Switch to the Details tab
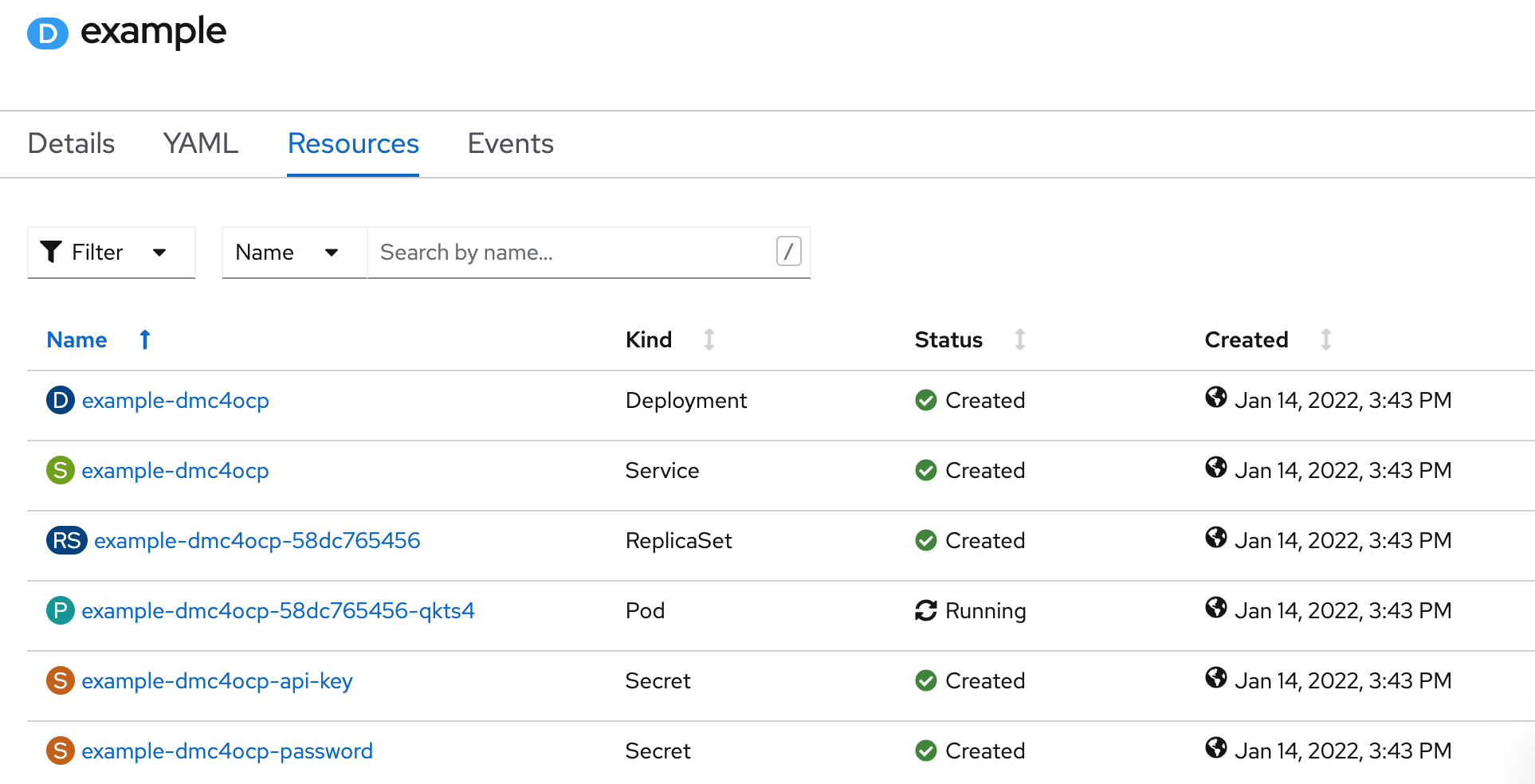 coord(70,143)
